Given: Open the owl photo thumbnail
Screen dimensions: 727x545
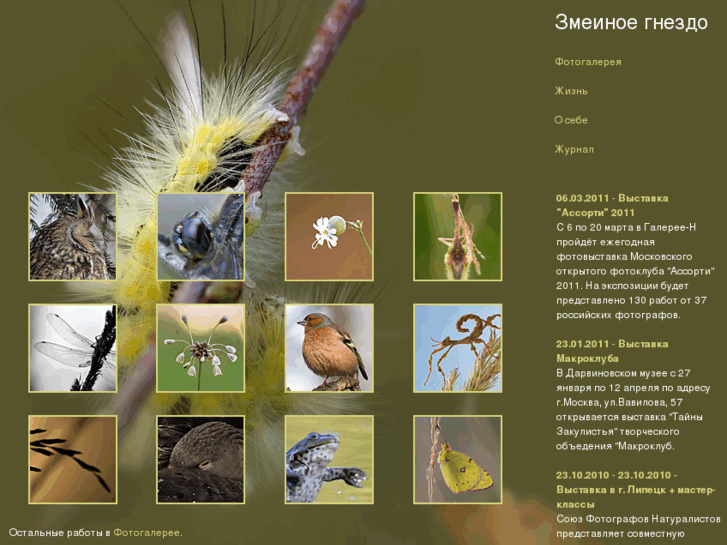Looking at the screenshot, I should coord(72,237).
